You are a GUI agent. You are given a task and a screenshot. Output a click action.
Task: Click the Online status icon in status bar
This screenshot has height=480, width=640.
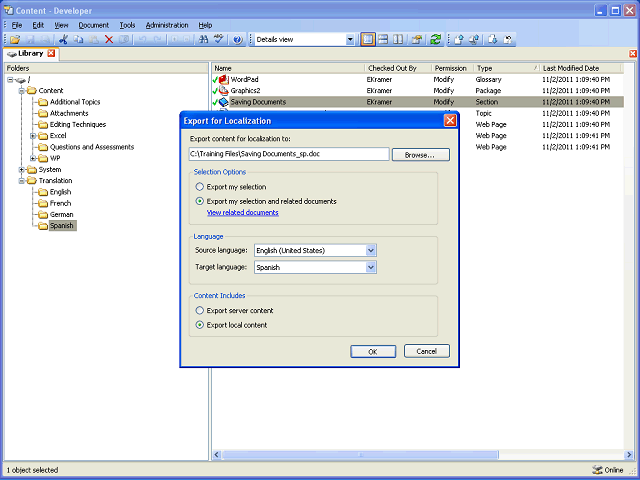point(597,470)
